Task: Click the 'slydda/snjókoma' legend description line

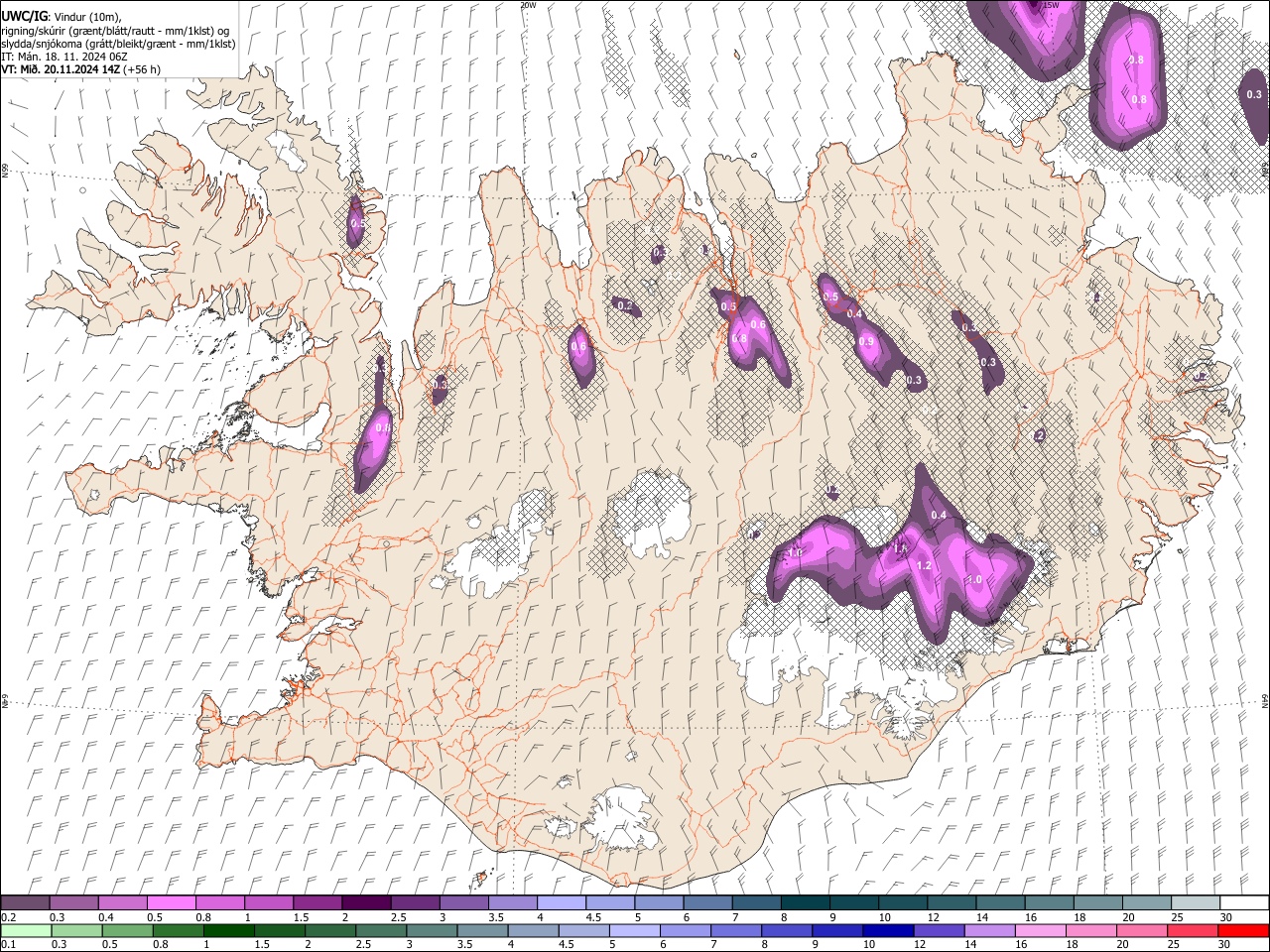Action: [118, 44]
